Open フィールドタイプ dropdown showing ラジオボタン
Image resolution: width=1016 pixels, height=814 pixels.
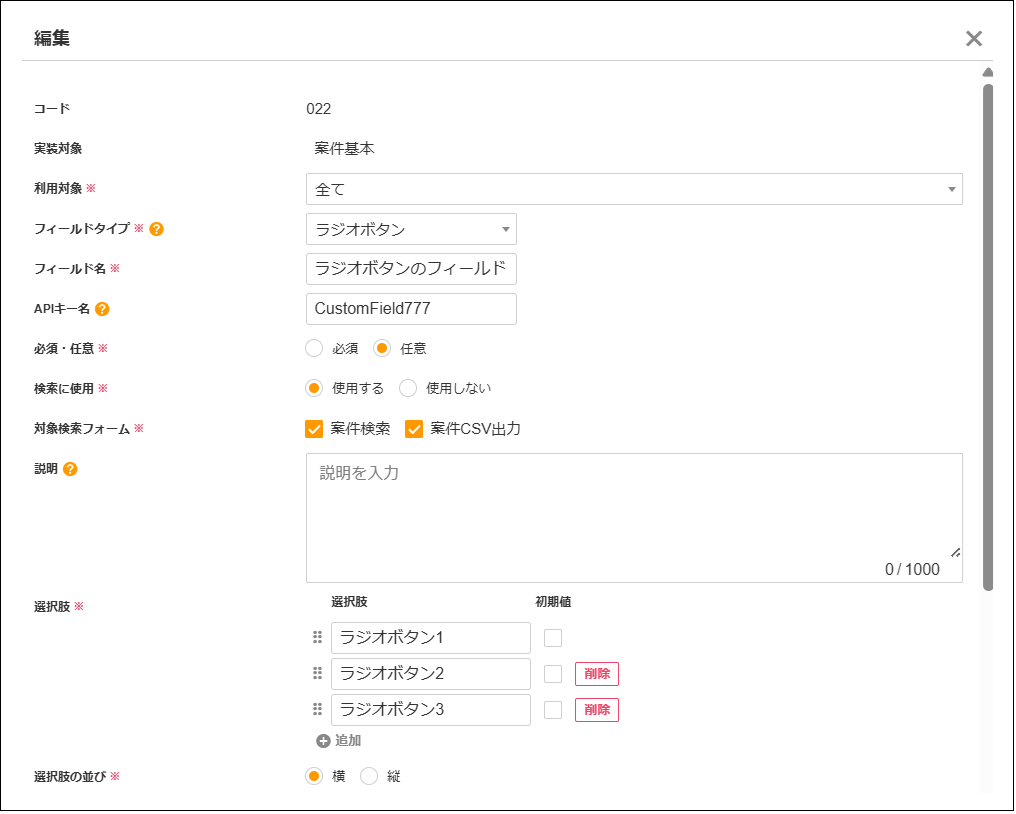pyautogui.click(x=411, y=229)
